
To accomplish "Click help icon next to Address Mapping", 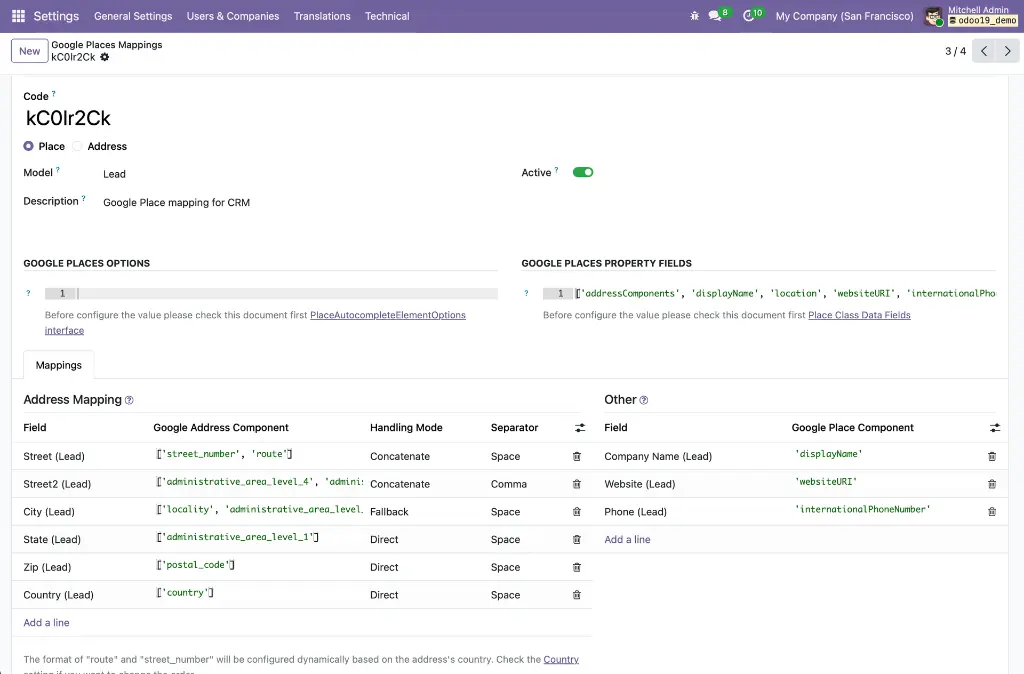I will click(129, 400).
